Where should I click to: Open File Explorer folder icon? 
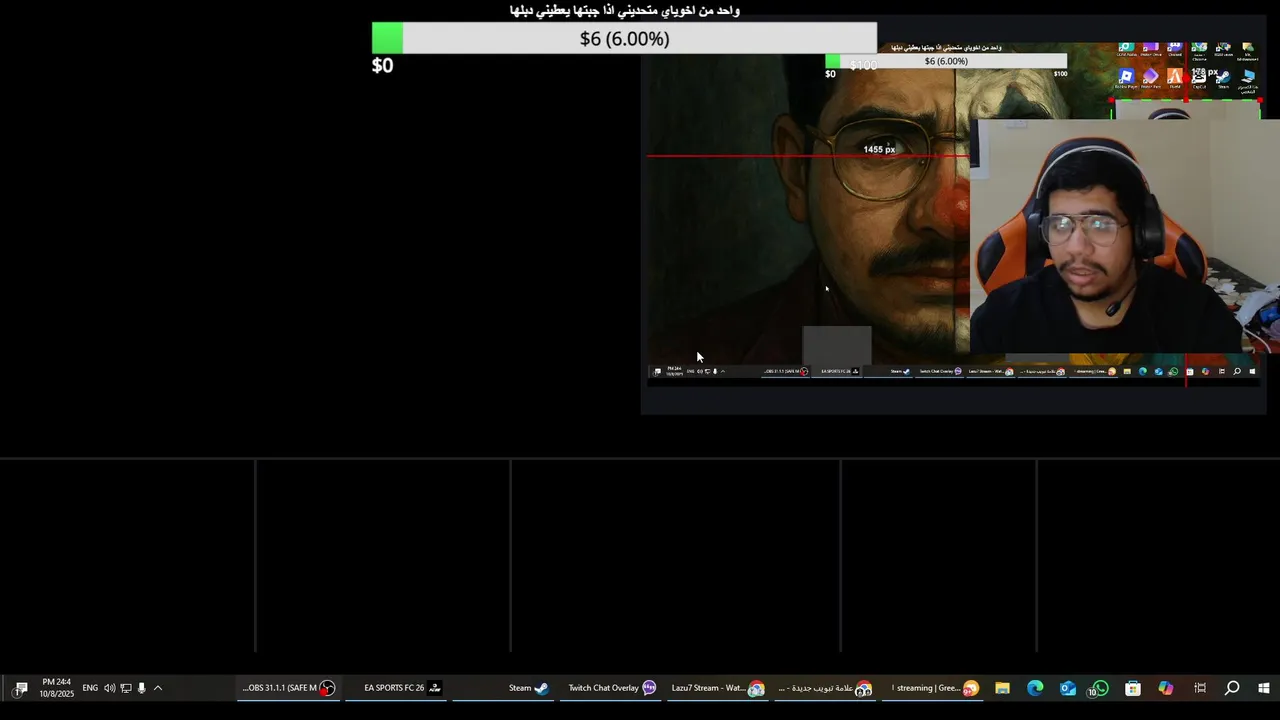[x=1002, y=688]
